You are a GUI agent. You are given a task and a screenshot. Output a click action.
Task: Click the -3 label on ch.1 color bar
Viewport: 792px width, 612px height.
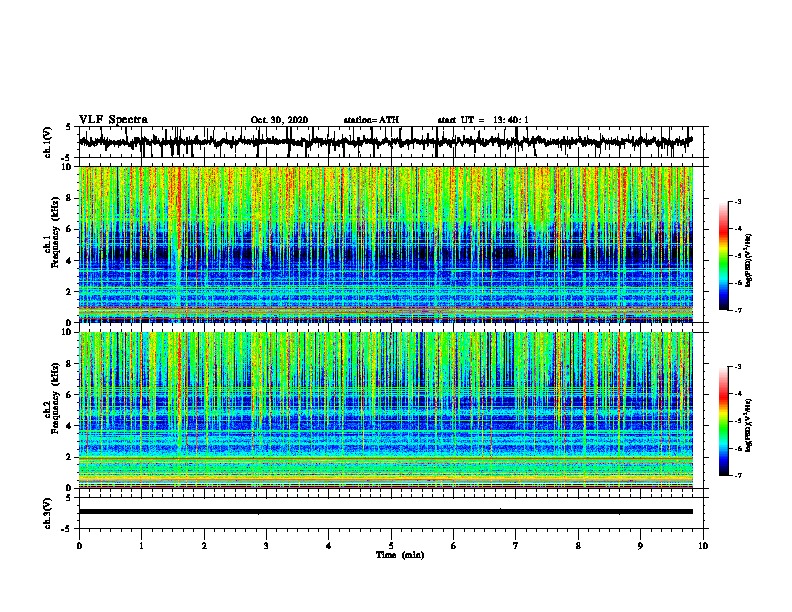pos(738,201)
